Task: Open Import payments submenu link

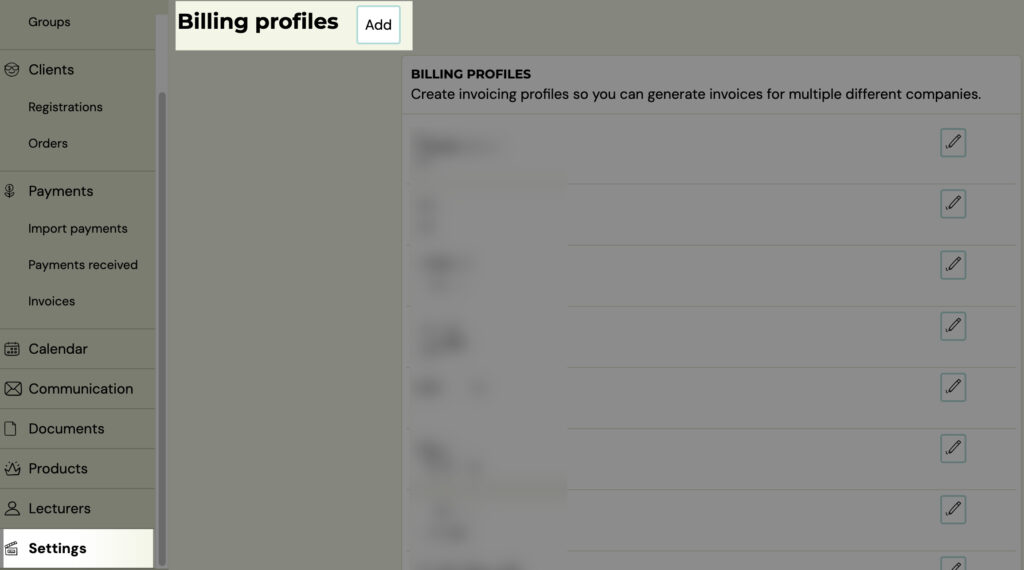Action: [x=78, y=229]
